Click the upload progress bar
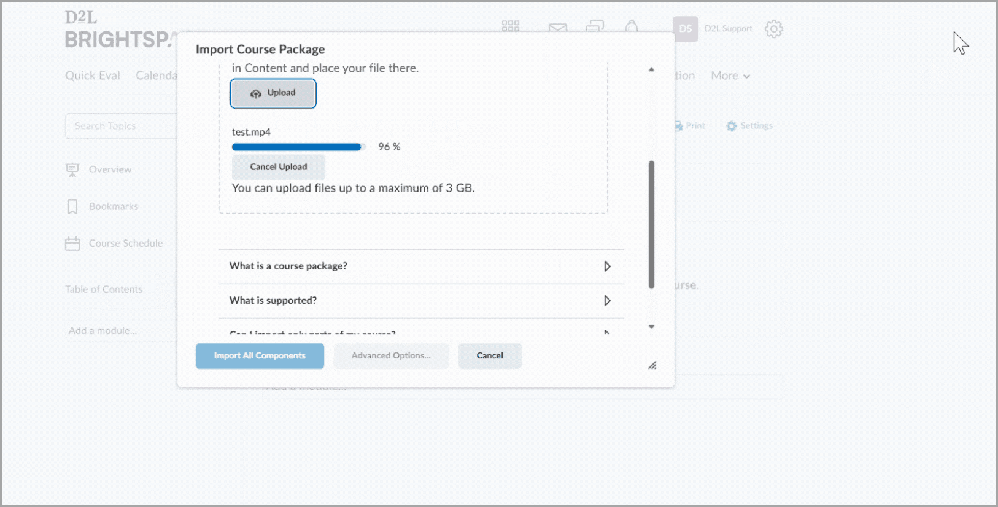Screen dimensions: 998x507 tap(297, 147)
